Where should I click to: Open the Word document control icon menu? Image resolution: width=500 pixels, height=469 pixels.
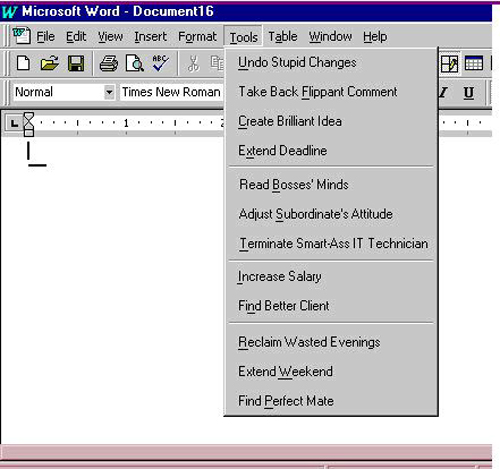click(21, 36)
